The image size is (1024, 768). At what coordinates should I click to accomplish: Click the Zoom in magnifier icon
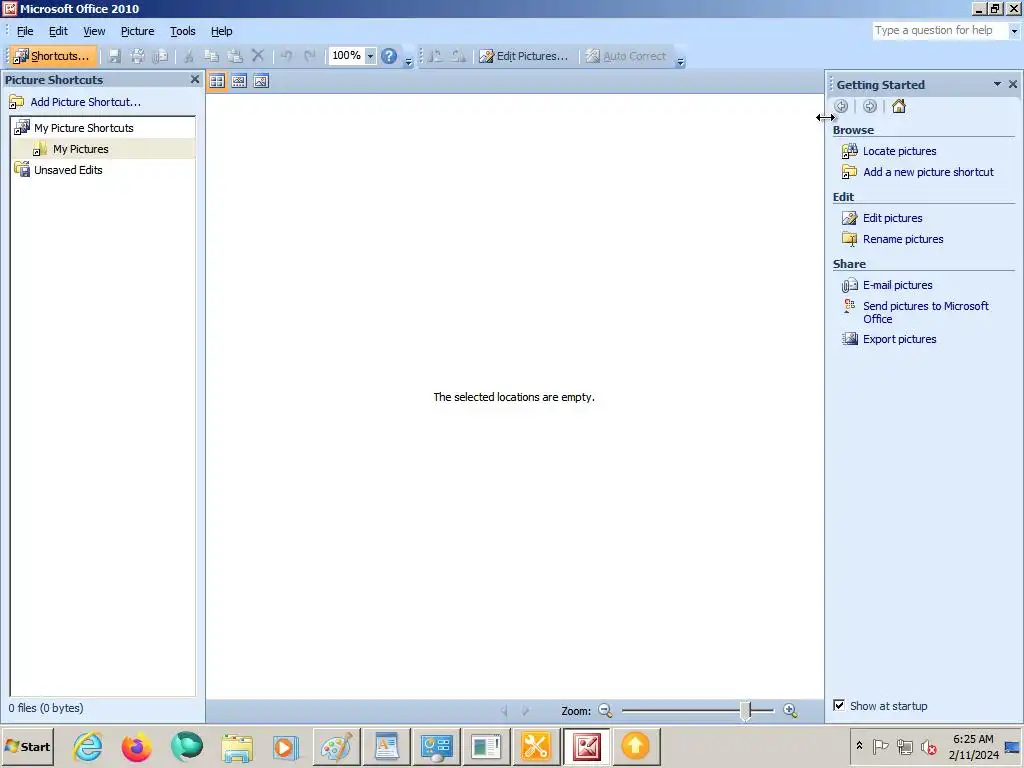(790, 711)
